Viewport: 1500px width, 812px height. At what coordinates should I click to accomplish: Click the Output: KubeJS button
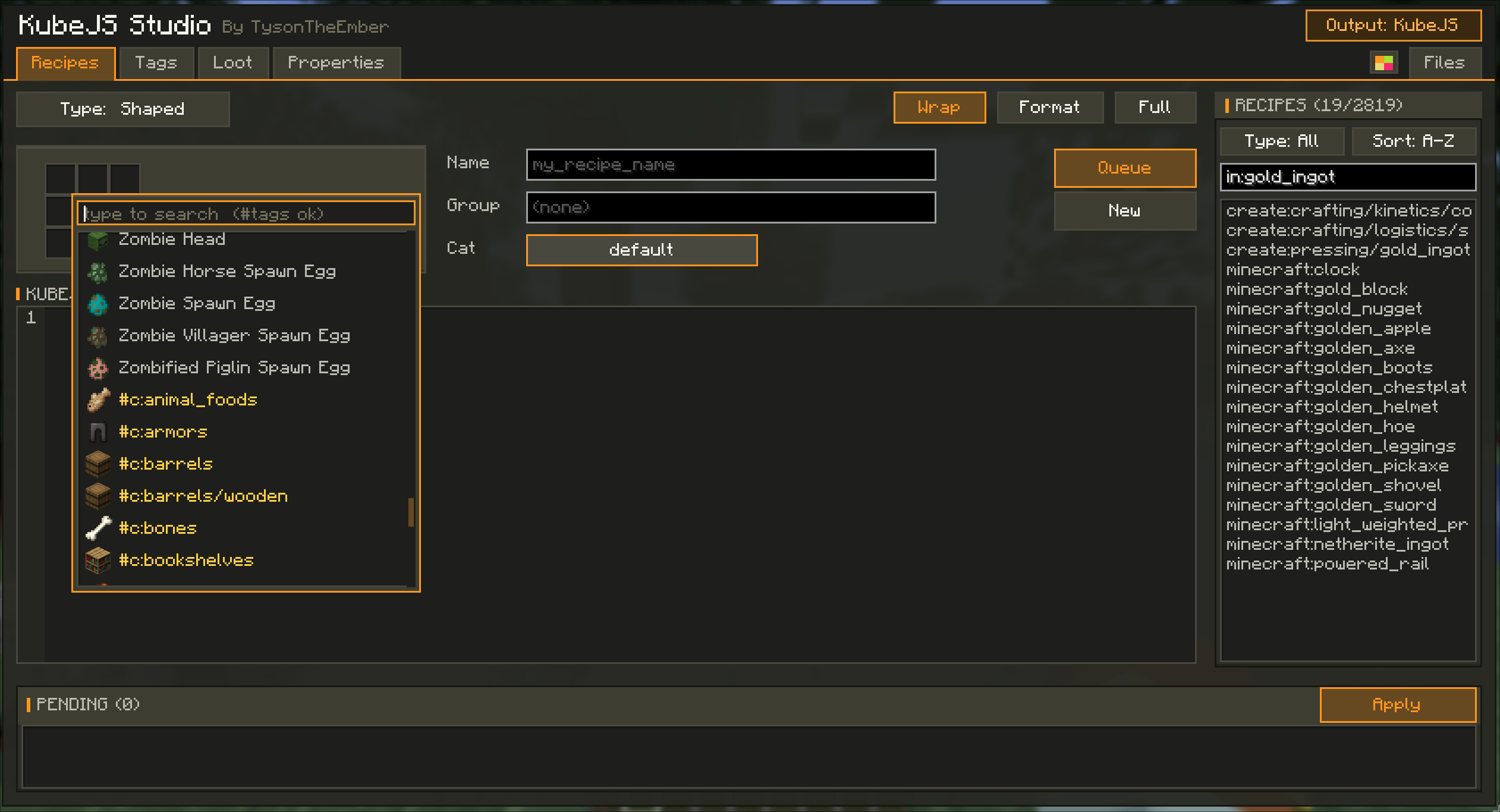tap(1393, 26)
